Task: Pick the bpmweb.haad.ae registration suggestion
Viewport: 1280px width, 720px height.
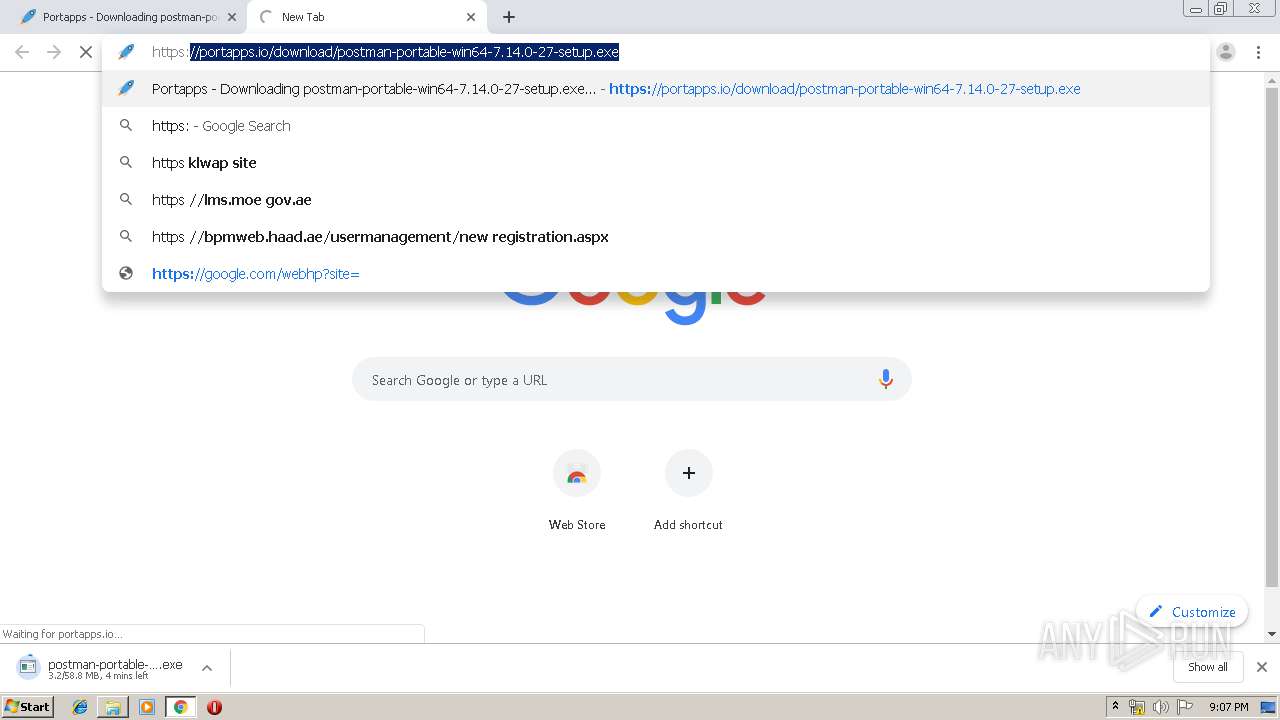Action: coord(656,237)
